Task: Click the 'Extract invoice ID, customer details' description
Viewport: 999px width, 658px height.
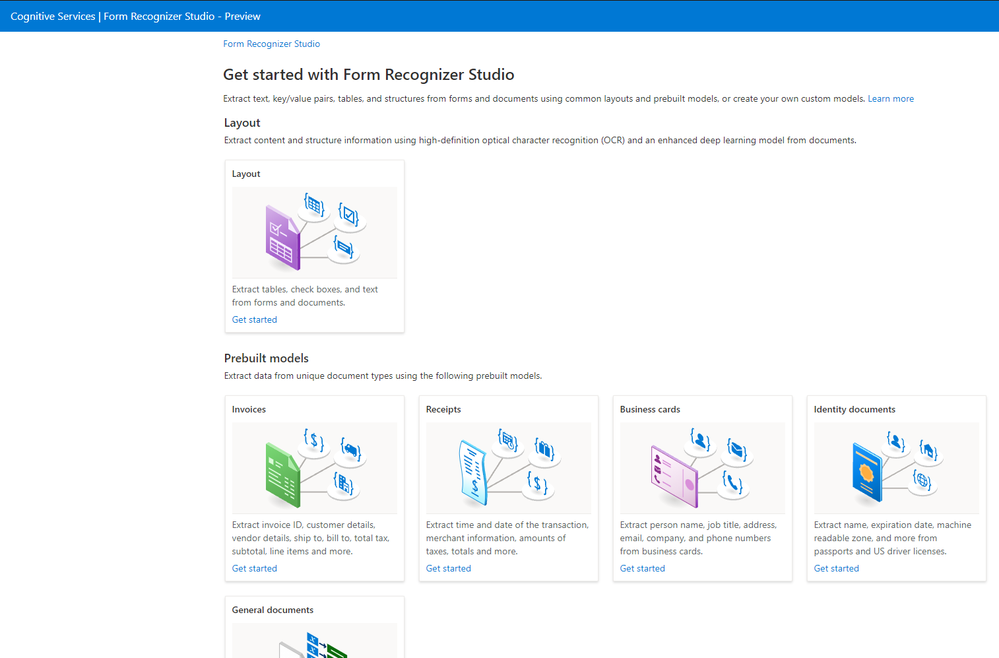Action: tap(310, 538)
